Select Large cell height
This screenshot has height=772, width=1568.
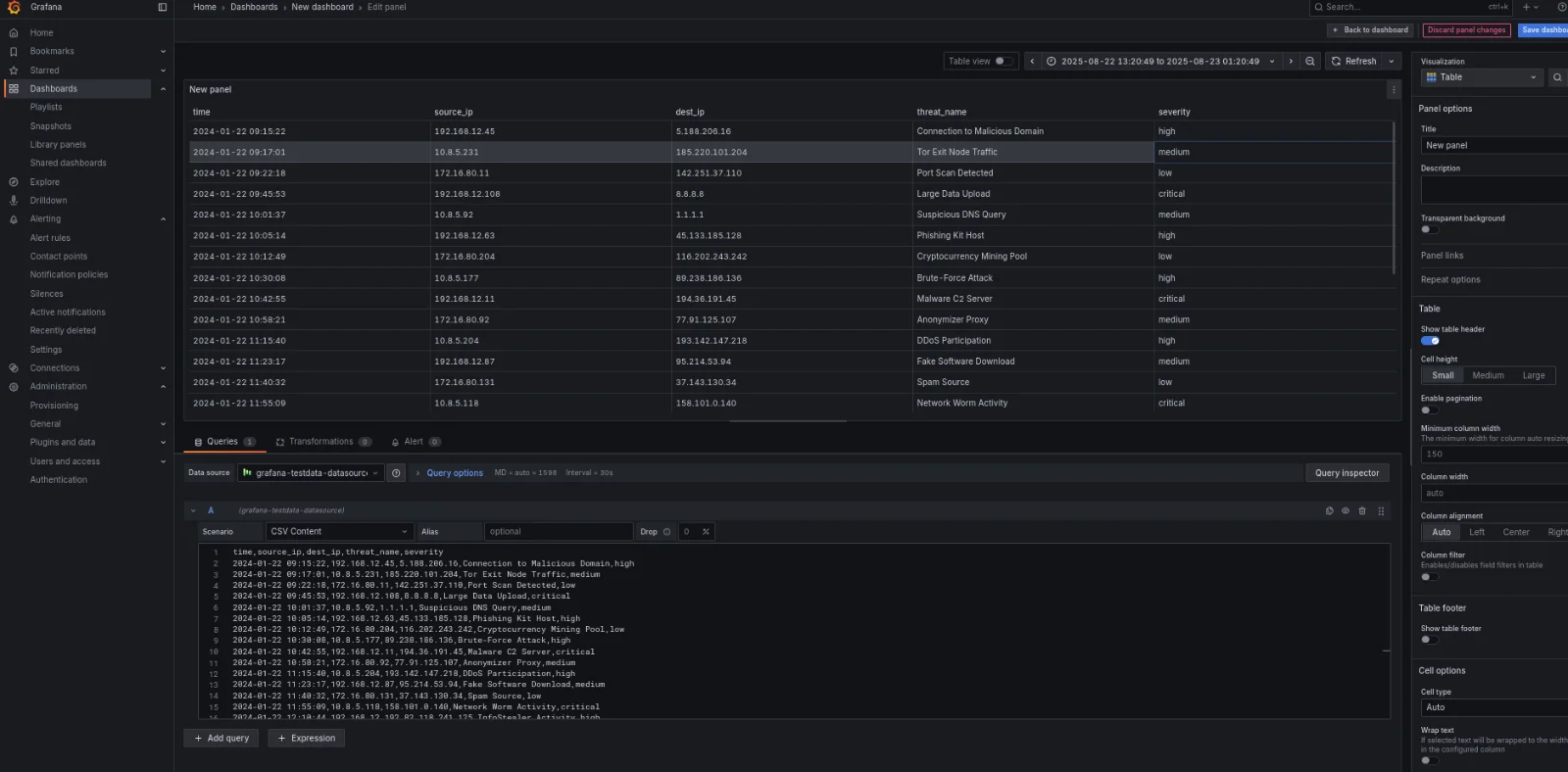pyautogui.click(x=1534, y=375)
